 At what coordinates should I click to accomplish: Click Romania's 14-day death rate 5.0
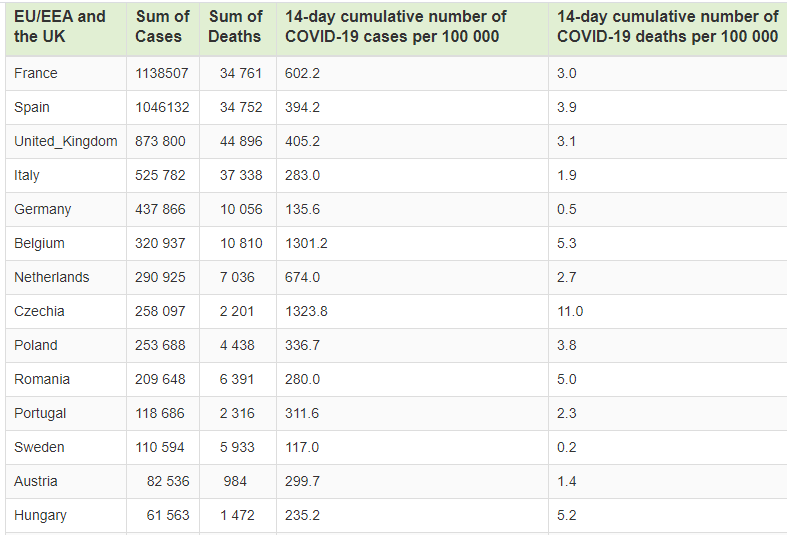coord(567,379)
